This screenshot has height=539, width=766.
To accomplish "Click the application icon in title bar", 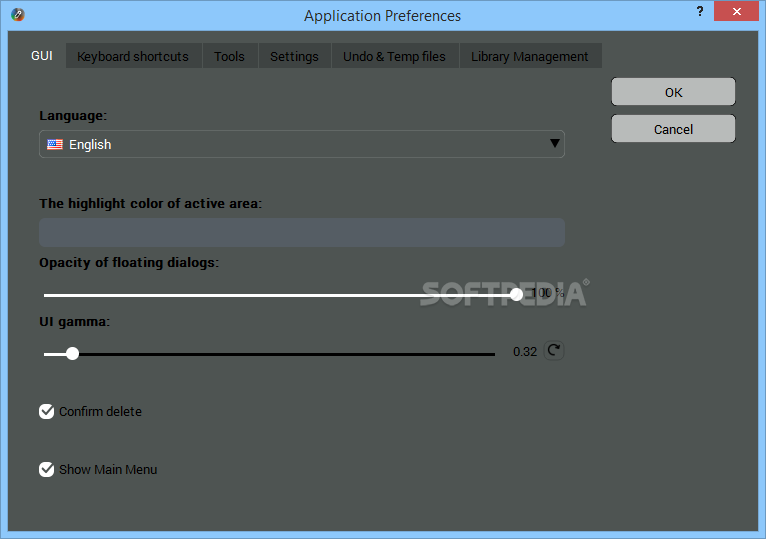I will [18, 15].
